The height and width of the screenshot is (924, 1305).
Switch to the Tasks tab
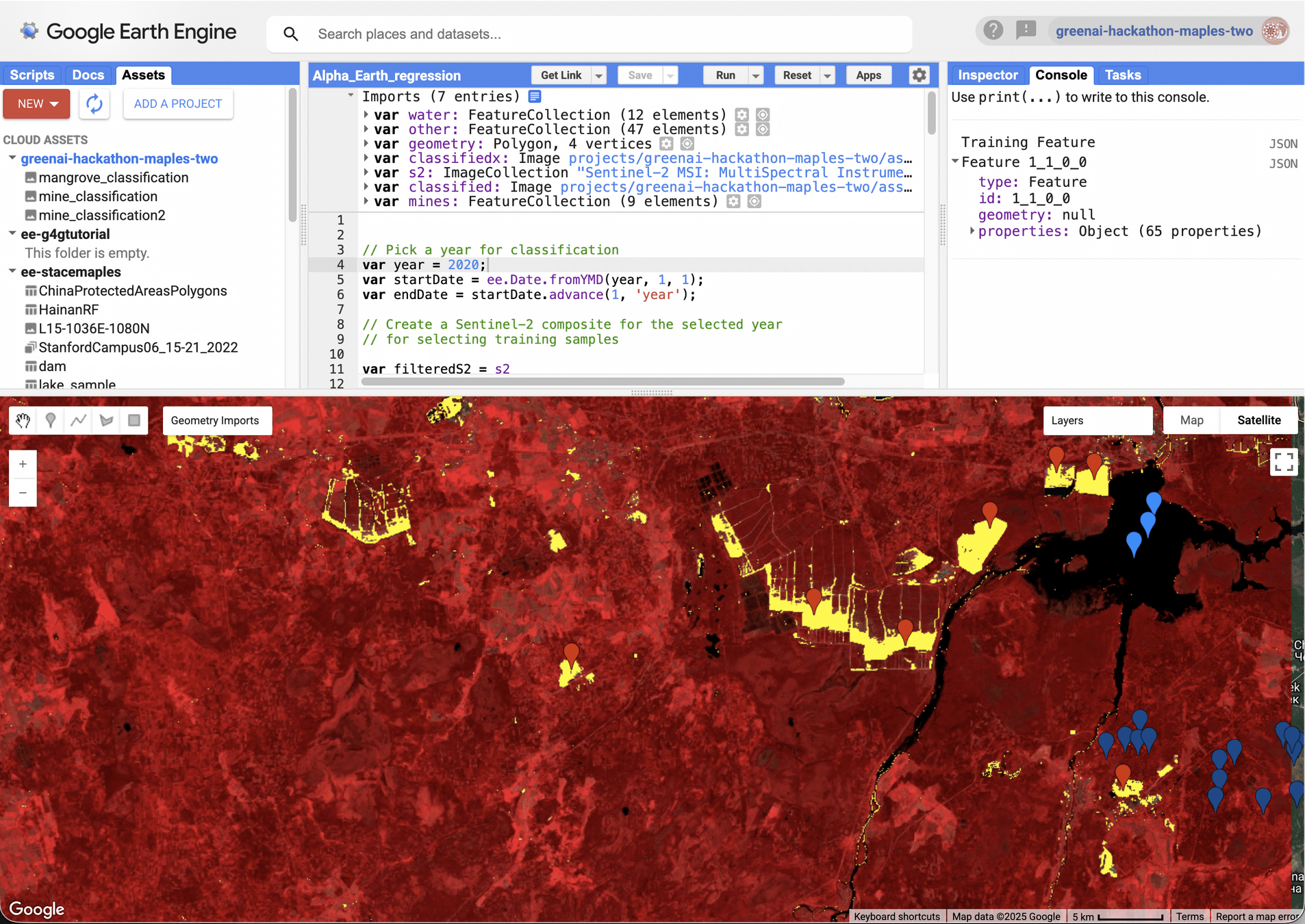pos(1123,75)
